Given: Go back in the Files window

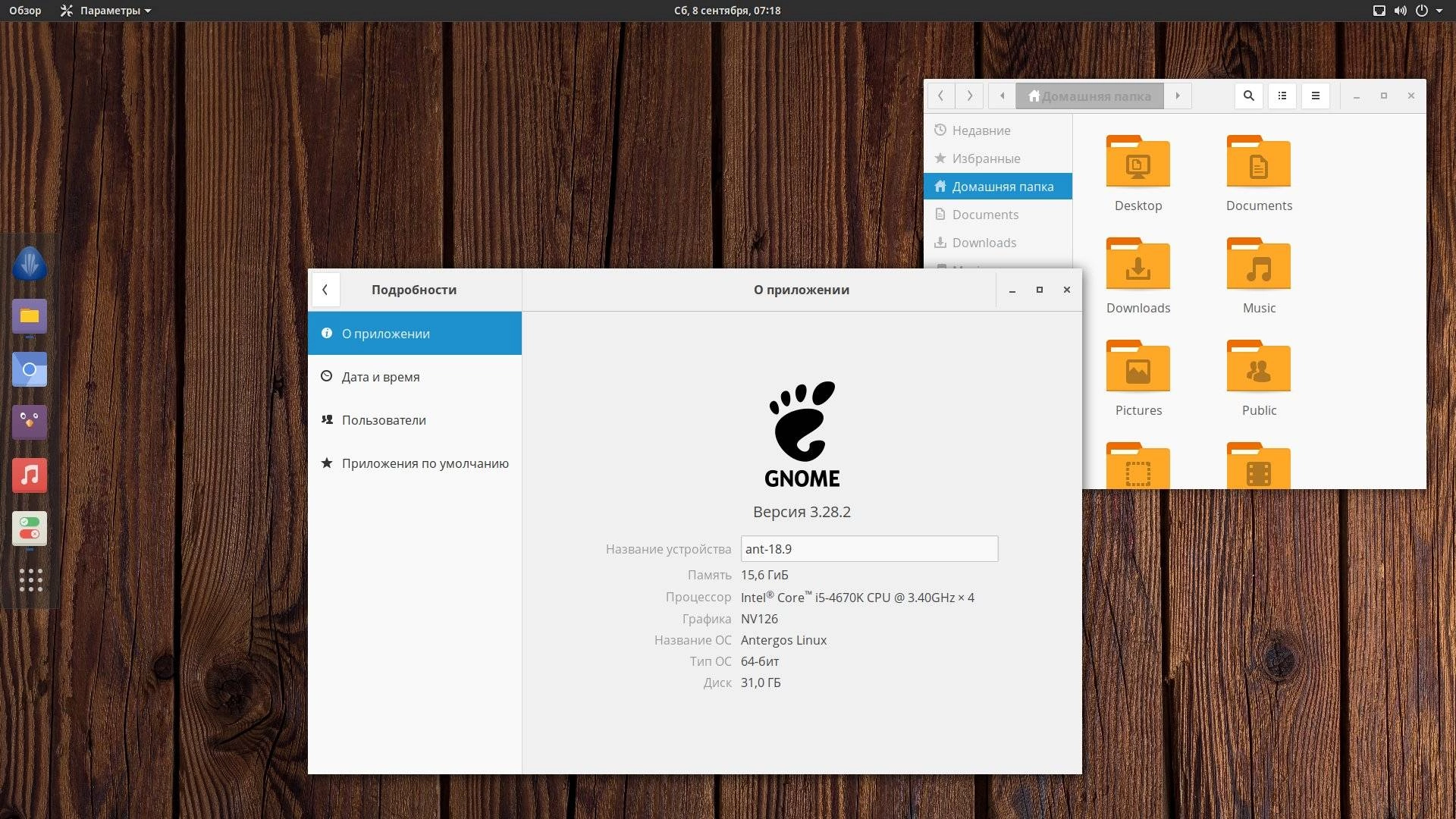Looking at the screenshot, I should 941,96.
